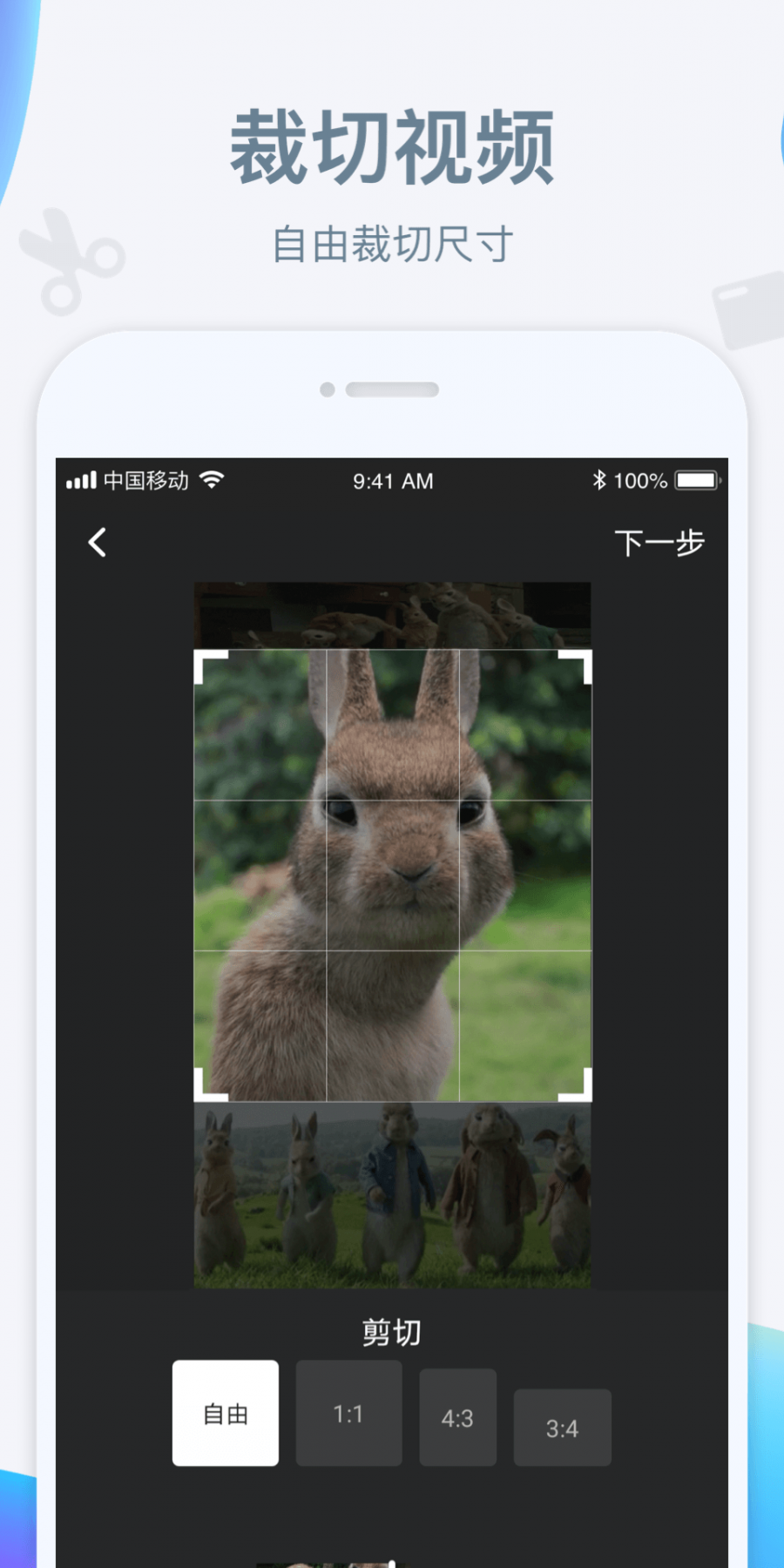The image size is (784, 1568).
Task: Choose the 3:4 crop ratio
Action: click(x=562, y=1428)
